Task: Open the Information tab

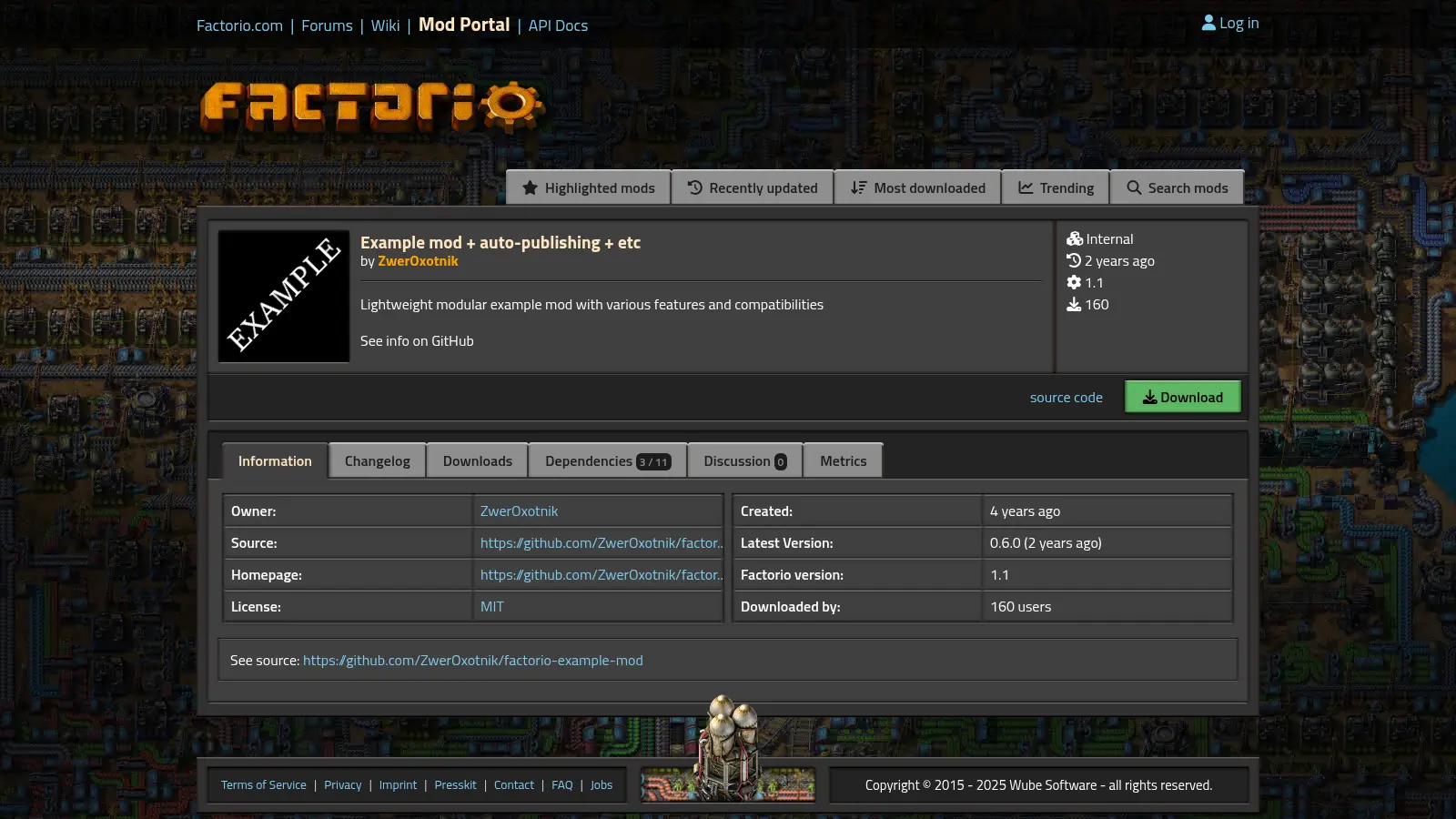Action: pyautogui.click(x=275, y=460)
